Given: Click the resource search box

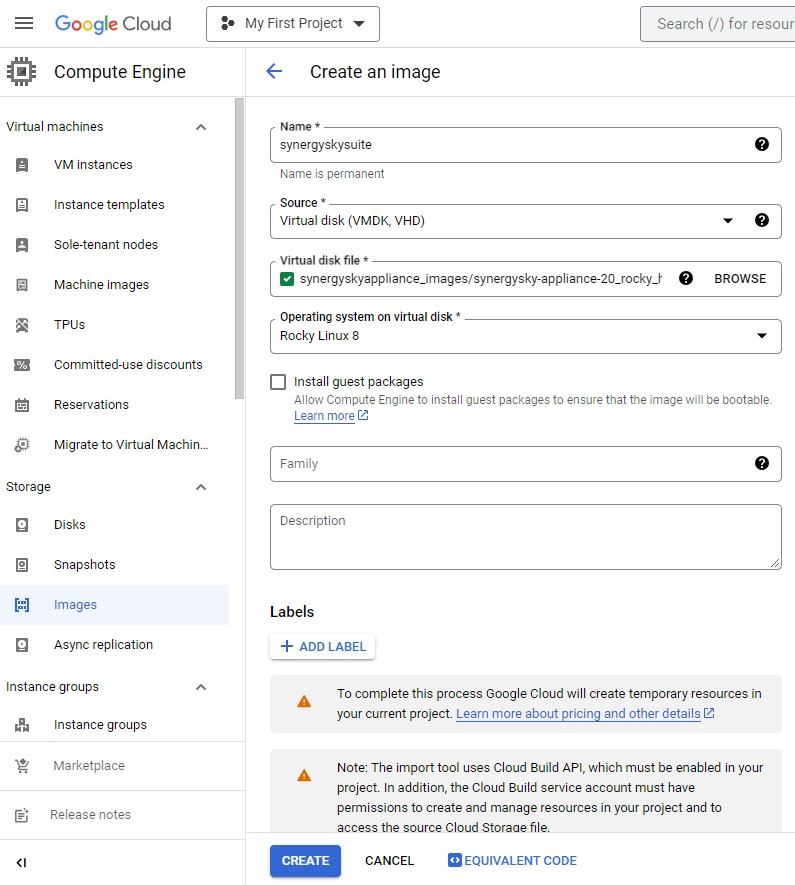Looking at the screenshot, I should [718, 24].
